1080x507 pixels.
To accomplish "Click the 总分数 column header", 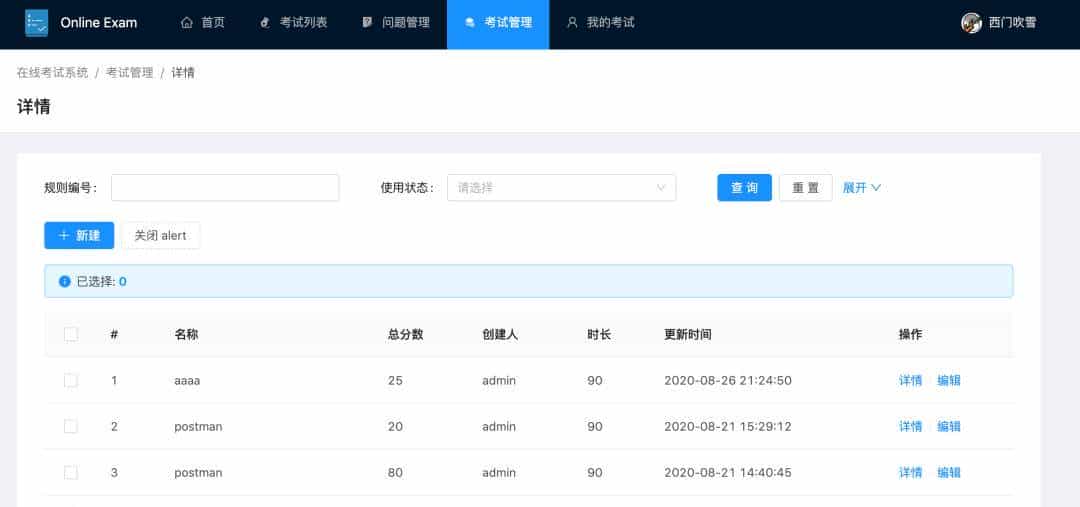I will click(405, 334).
